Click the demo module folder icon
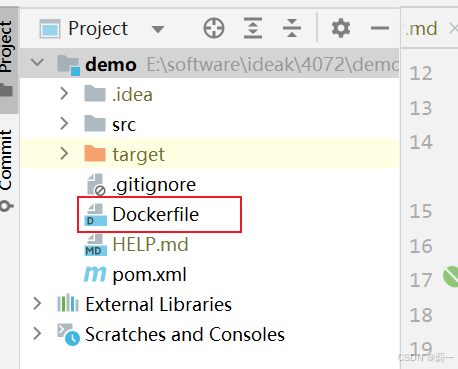The width and height of the screenshot is (458, 369). [69, 65]
